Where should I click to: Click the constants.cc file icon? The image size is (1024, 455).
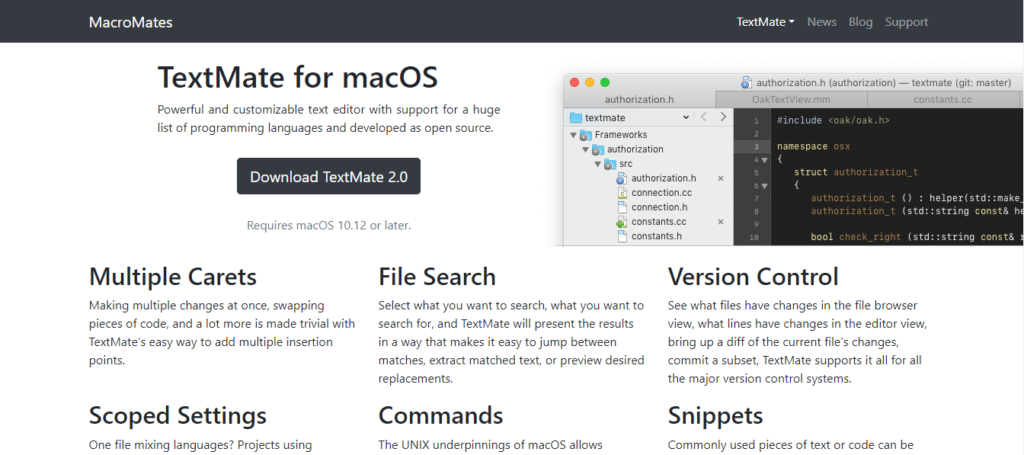click(622, 222)
